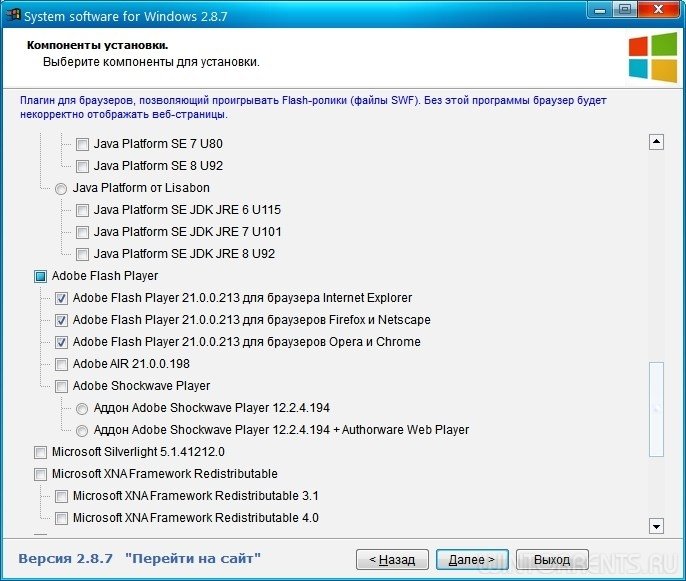
Task: Click Далее to continue installation
Action: coord(471,559)
